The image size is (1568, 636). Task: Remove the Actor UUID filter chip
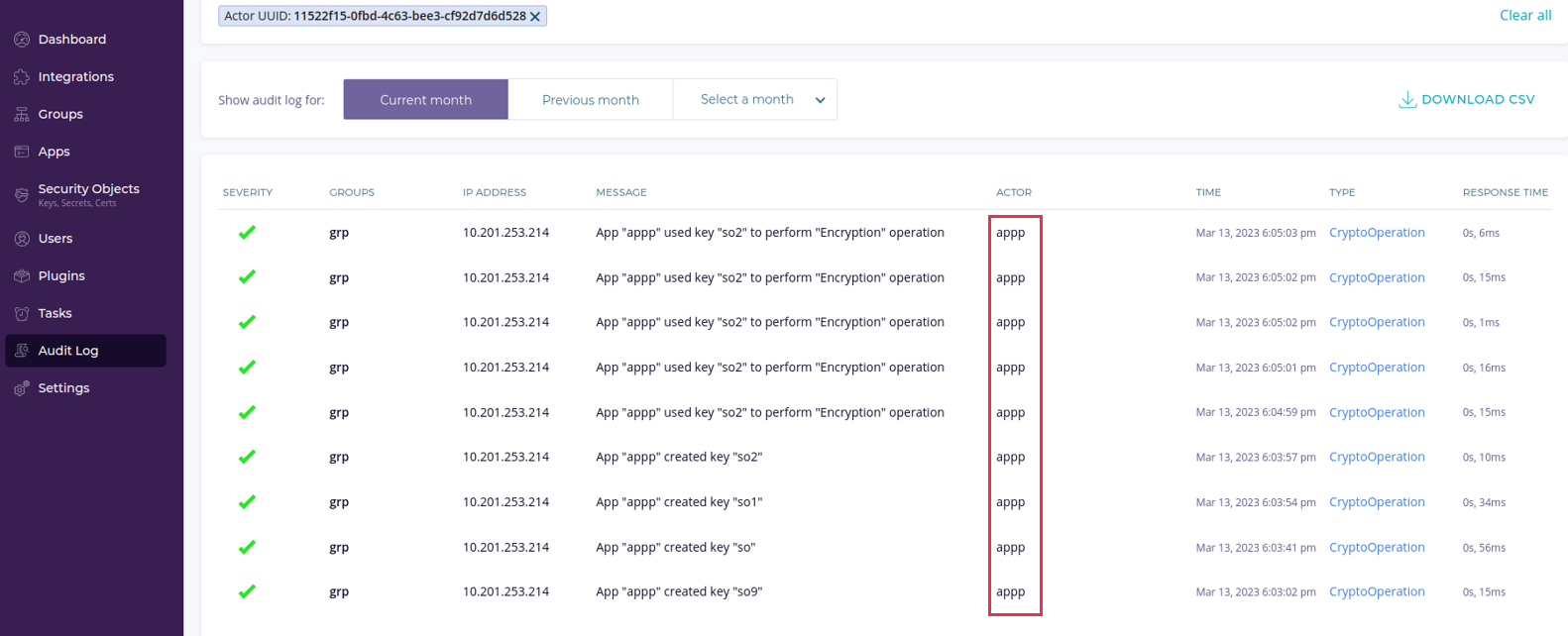535,17
